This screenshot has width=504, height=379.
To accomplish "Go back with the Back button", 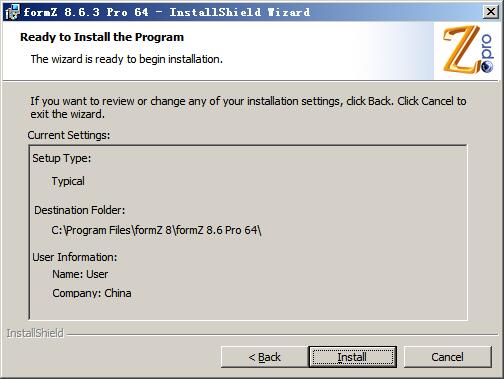I will coord(264,357).
